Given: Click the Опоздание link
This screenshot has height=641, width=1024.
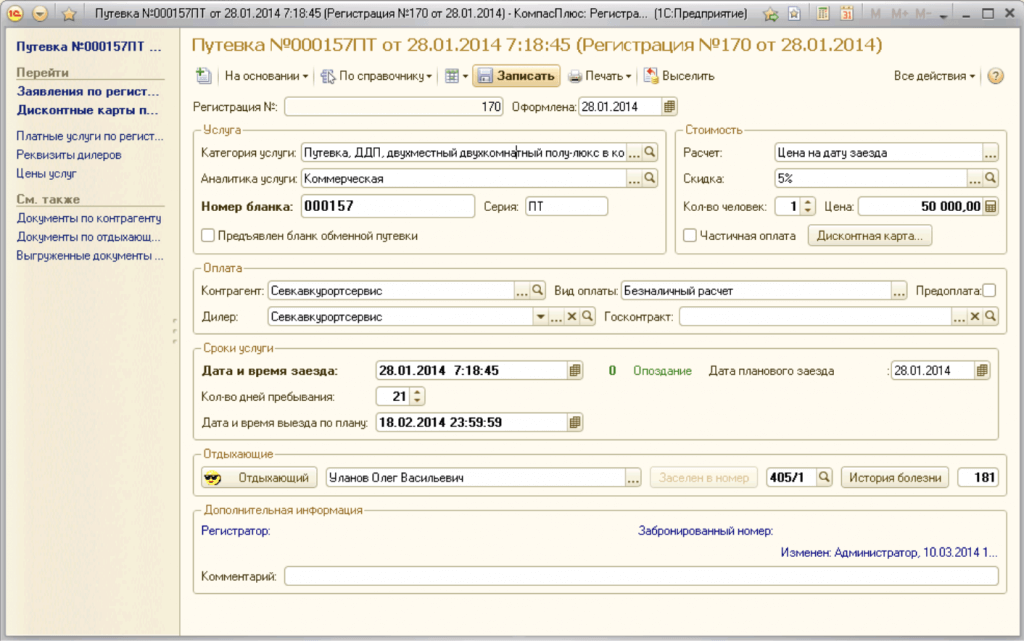Looking at the screenshot, I should tap(662, 370).
